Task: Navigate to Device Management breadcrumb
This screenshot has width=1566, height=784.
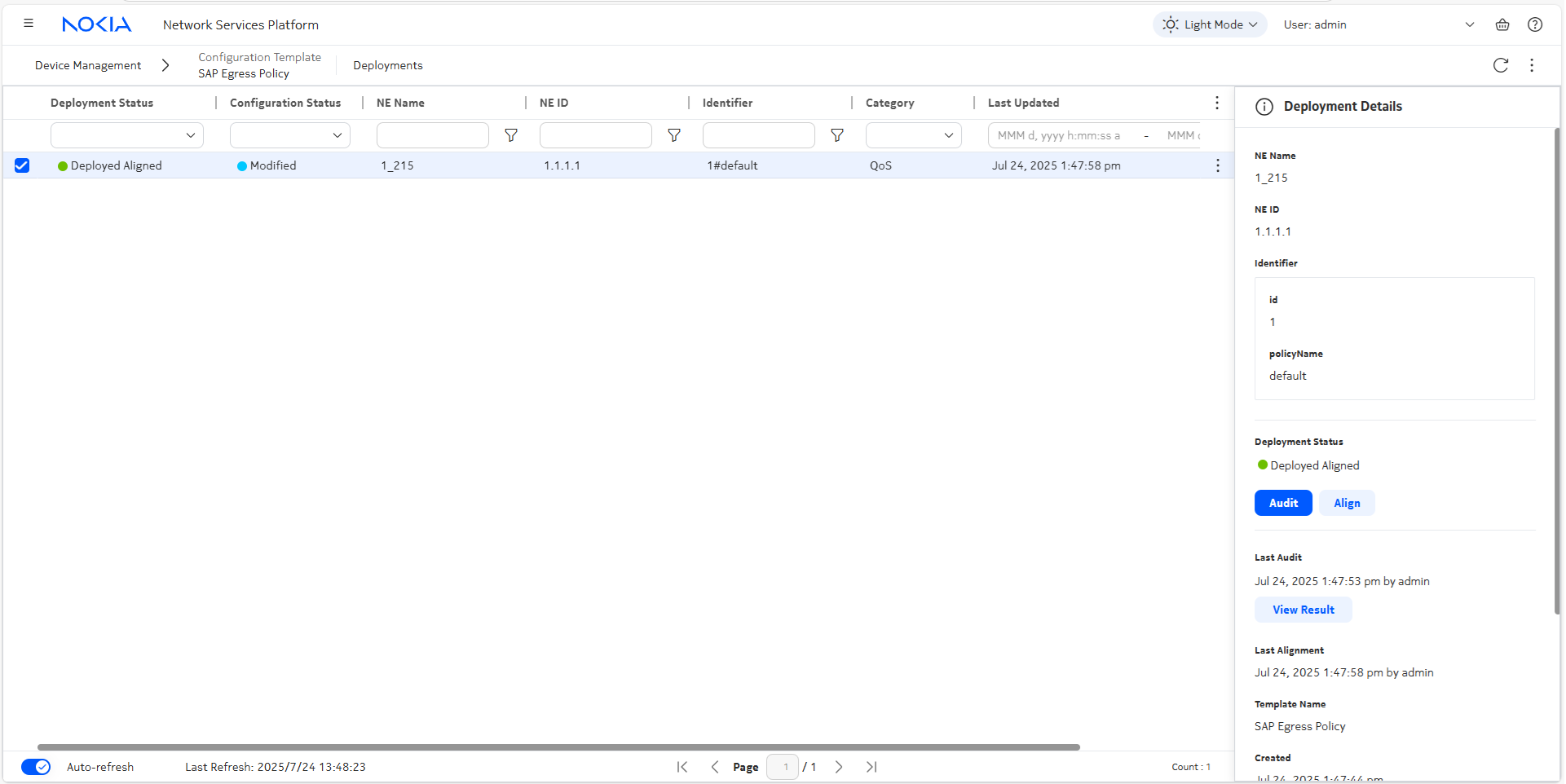Action: click(88, 65)
